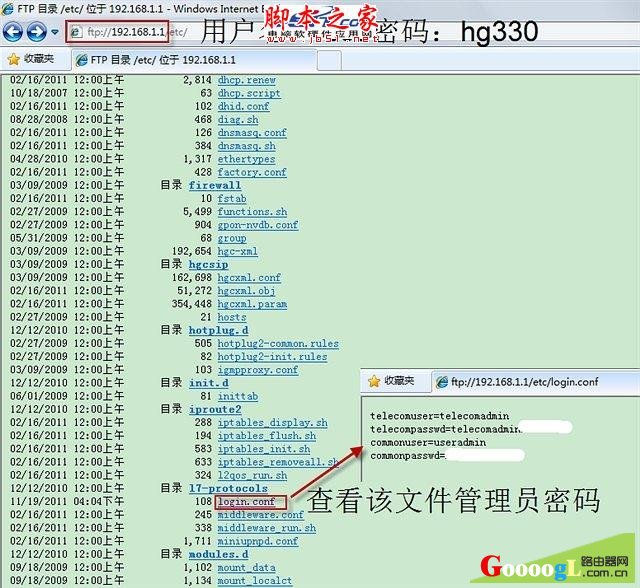Open the login.conf file link
Image resolution: width=640 pixels, height=588 pixels.
click(x=245, y=501)
